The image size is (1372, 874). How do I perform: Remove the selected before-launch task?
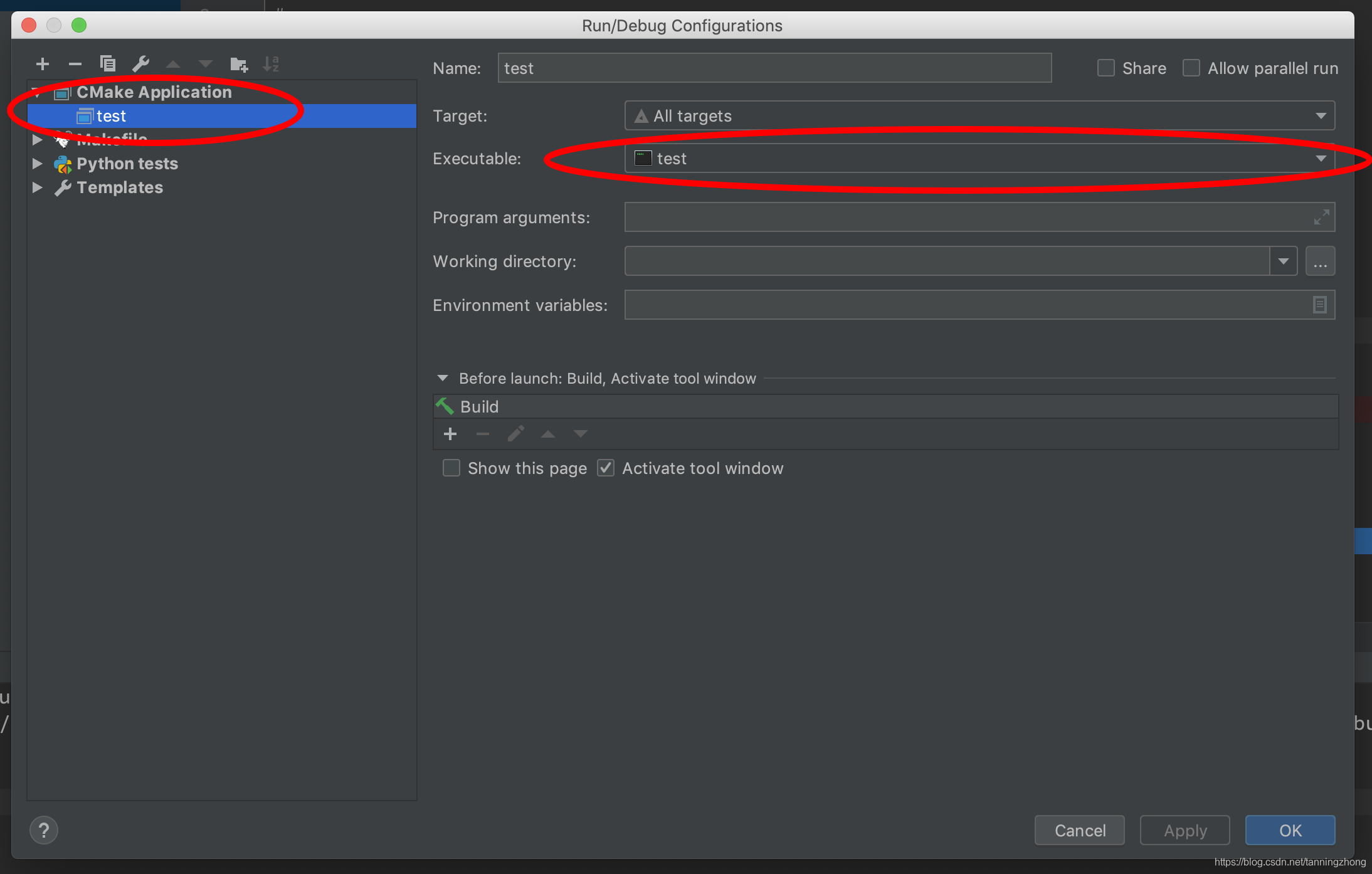coord(483,434)
